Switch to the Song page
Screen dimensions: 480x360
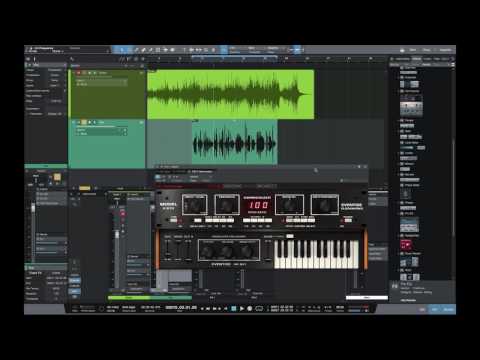click(427, 50)
